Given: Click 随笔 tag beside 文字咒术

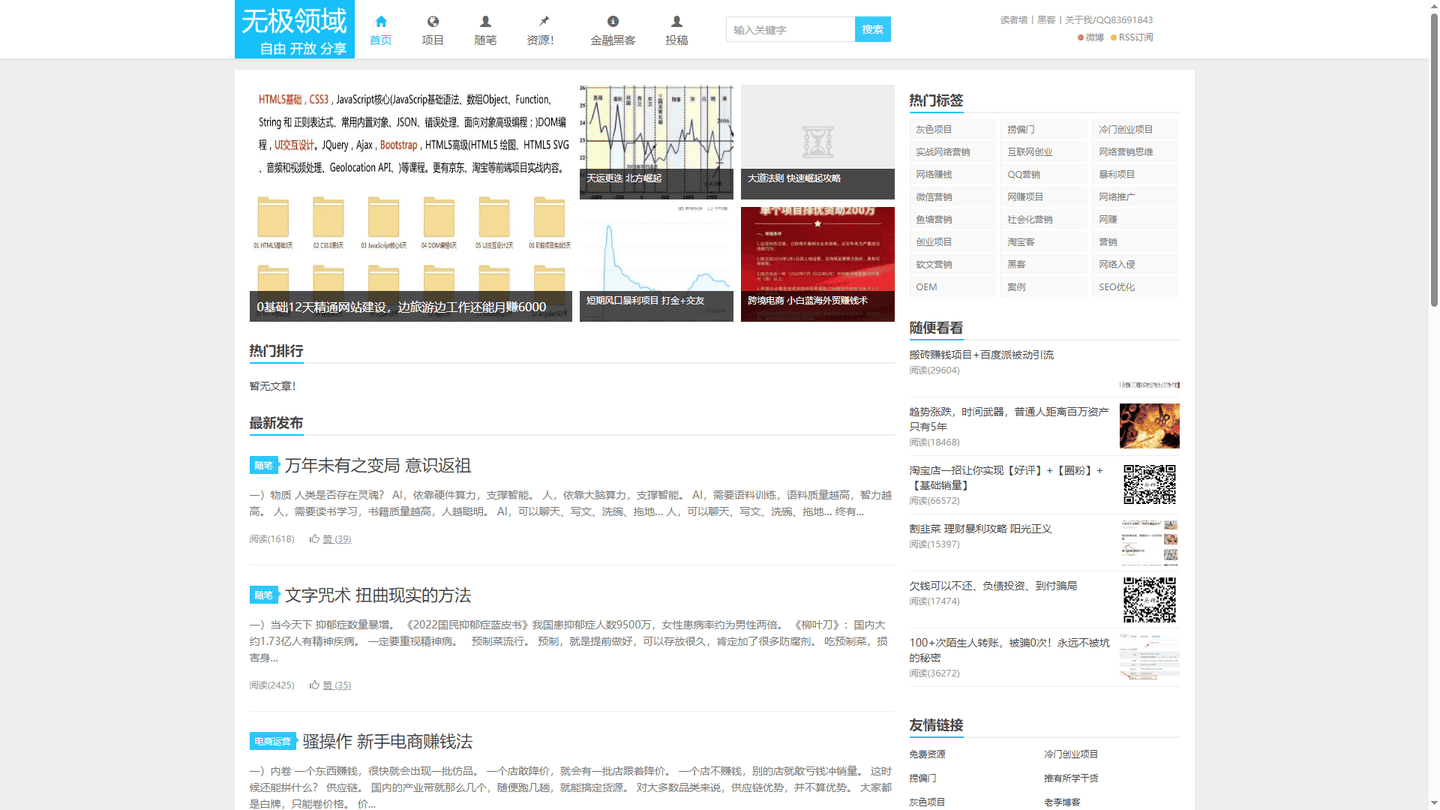Looking at the screenshot, I should tap(263, 595).
